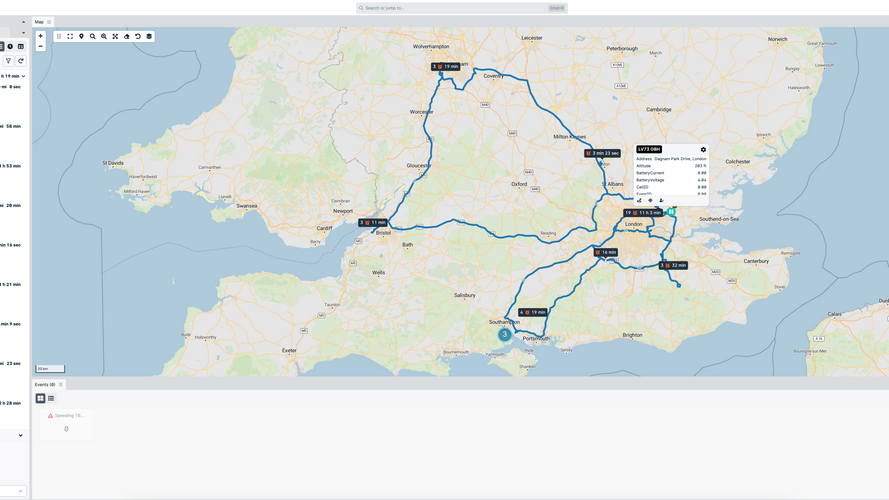Image resolution: width=889 pixels, height=500 pixels.
Task: Switch Events panel to list view
Action: [51, 399]
